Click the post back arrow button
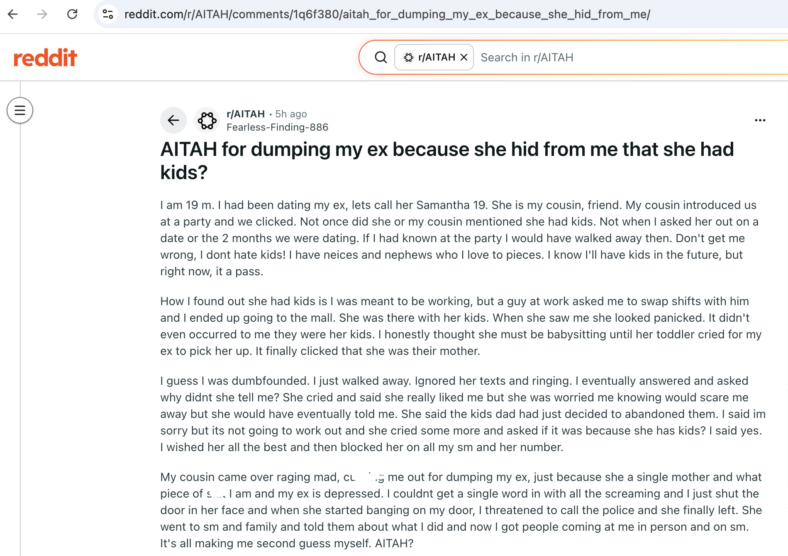 coord(173,120)
